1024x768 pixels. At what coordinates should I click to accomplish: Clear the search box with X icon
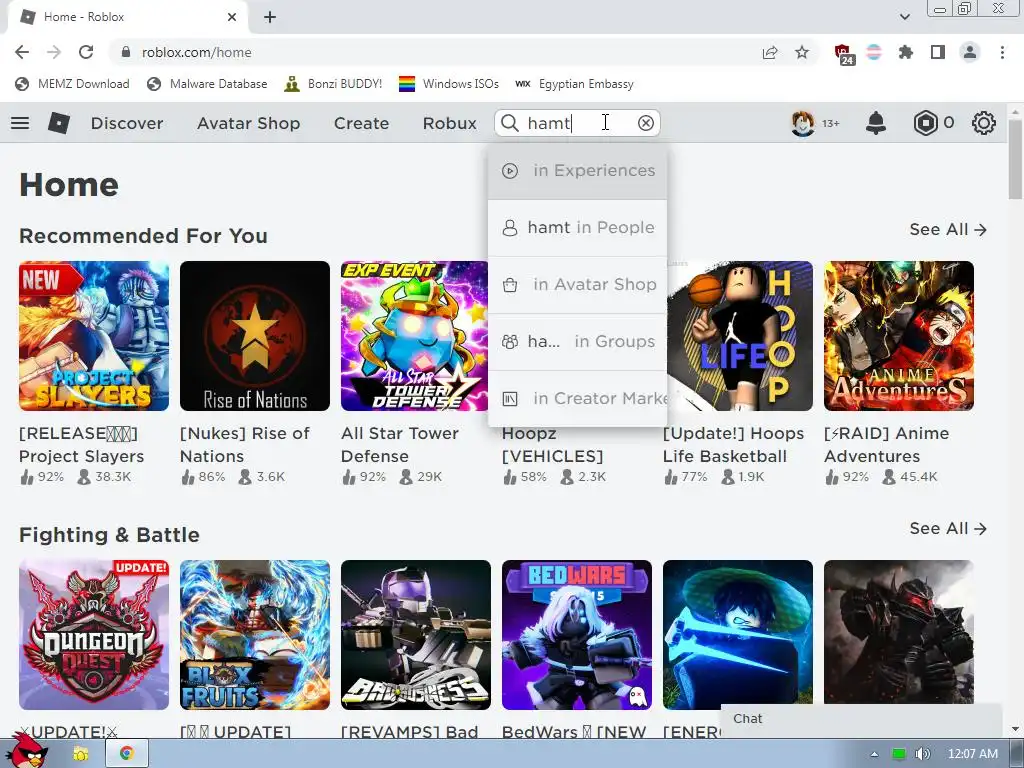tap(646, 123)
